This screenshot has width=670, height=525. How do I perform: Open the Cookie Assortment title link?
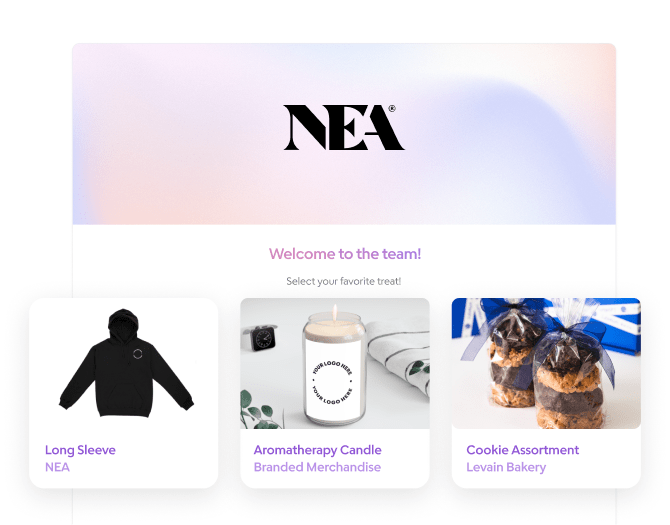[x=523, y=450]
